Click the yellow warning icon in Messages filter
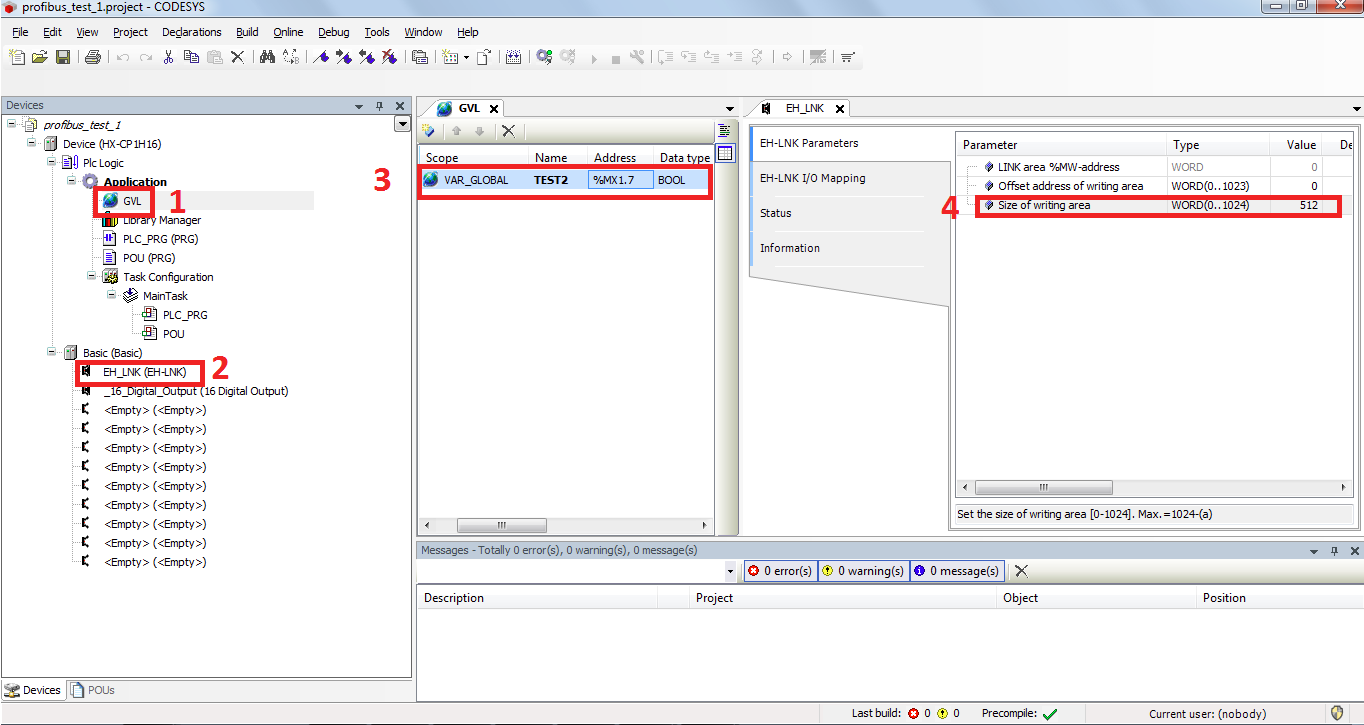Viewport: 1364px width, 725px height. tap(827, 571)
